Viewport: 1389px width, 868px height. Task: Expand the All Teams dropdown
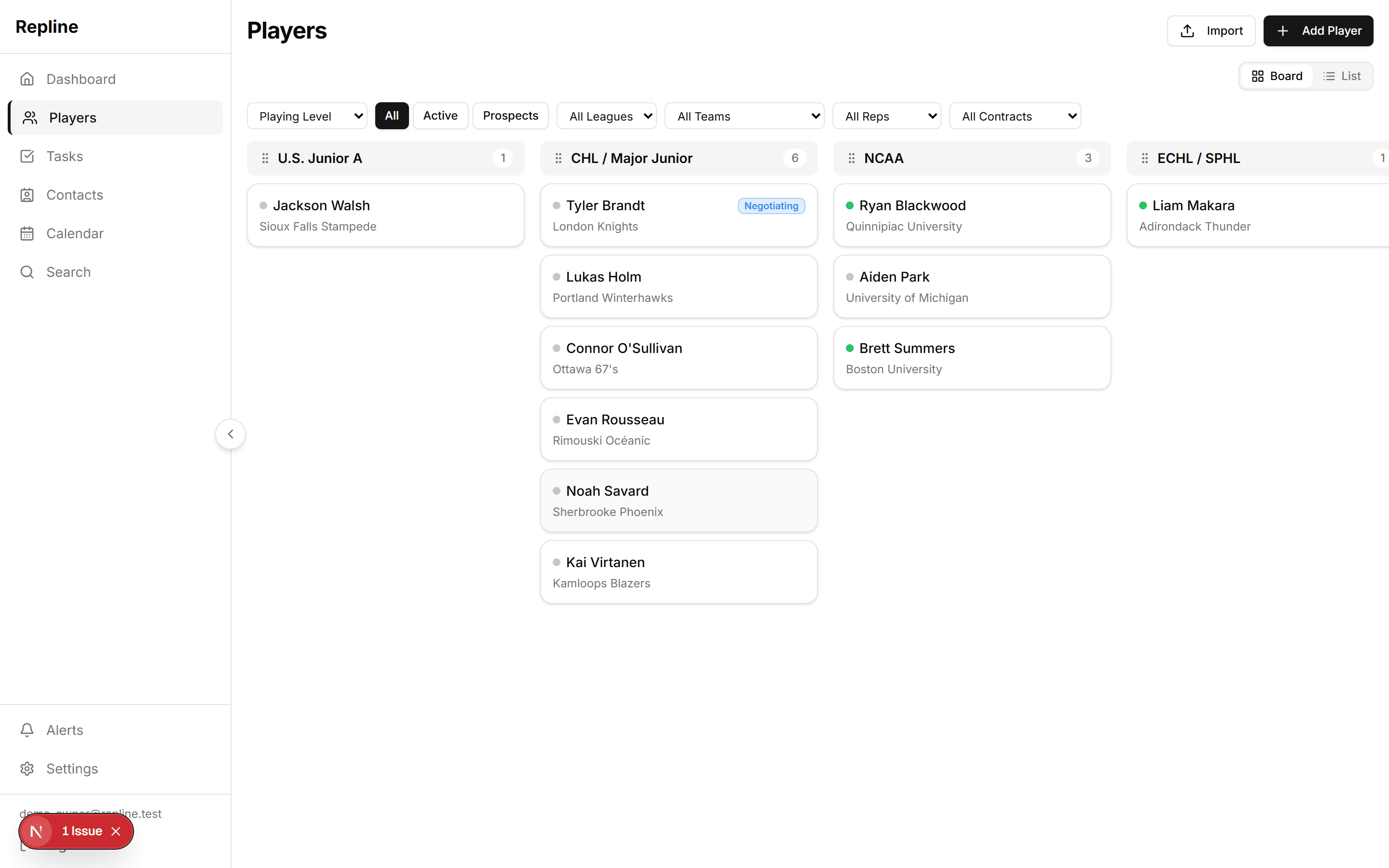pyautogui.click(x=744, y=115)
